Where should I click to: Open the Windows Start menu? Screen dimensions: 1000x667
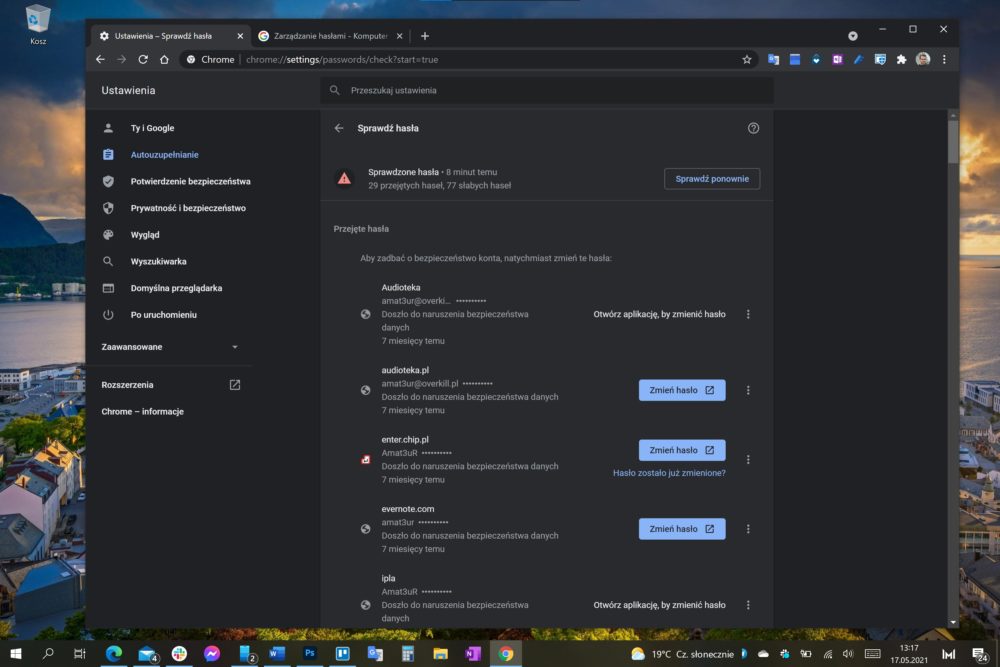click(16, 654)
